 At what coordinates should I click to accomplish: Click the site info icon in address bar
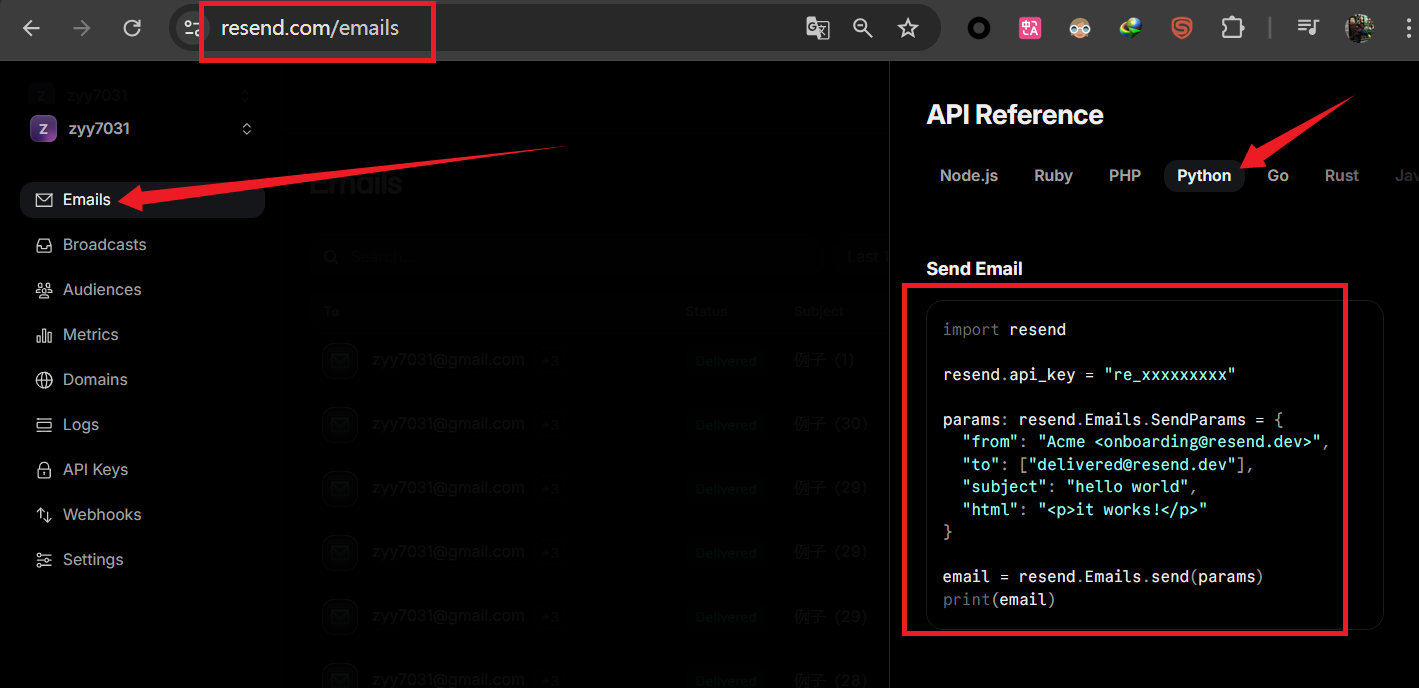192,28
